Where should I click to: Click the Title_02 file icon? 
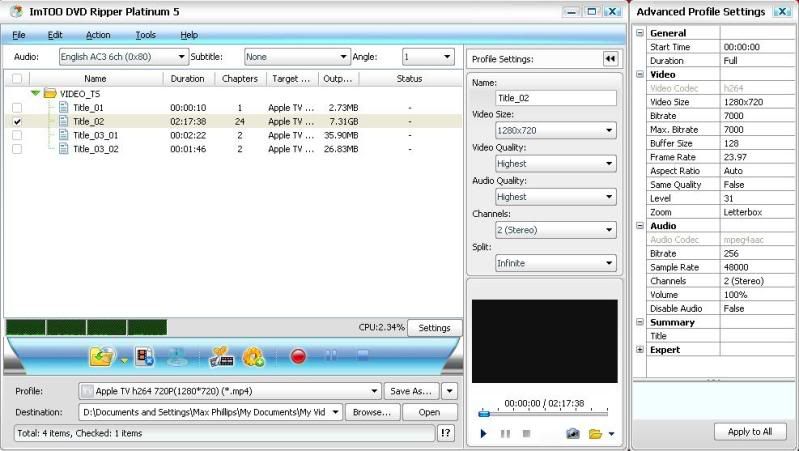tap(63, 121)
